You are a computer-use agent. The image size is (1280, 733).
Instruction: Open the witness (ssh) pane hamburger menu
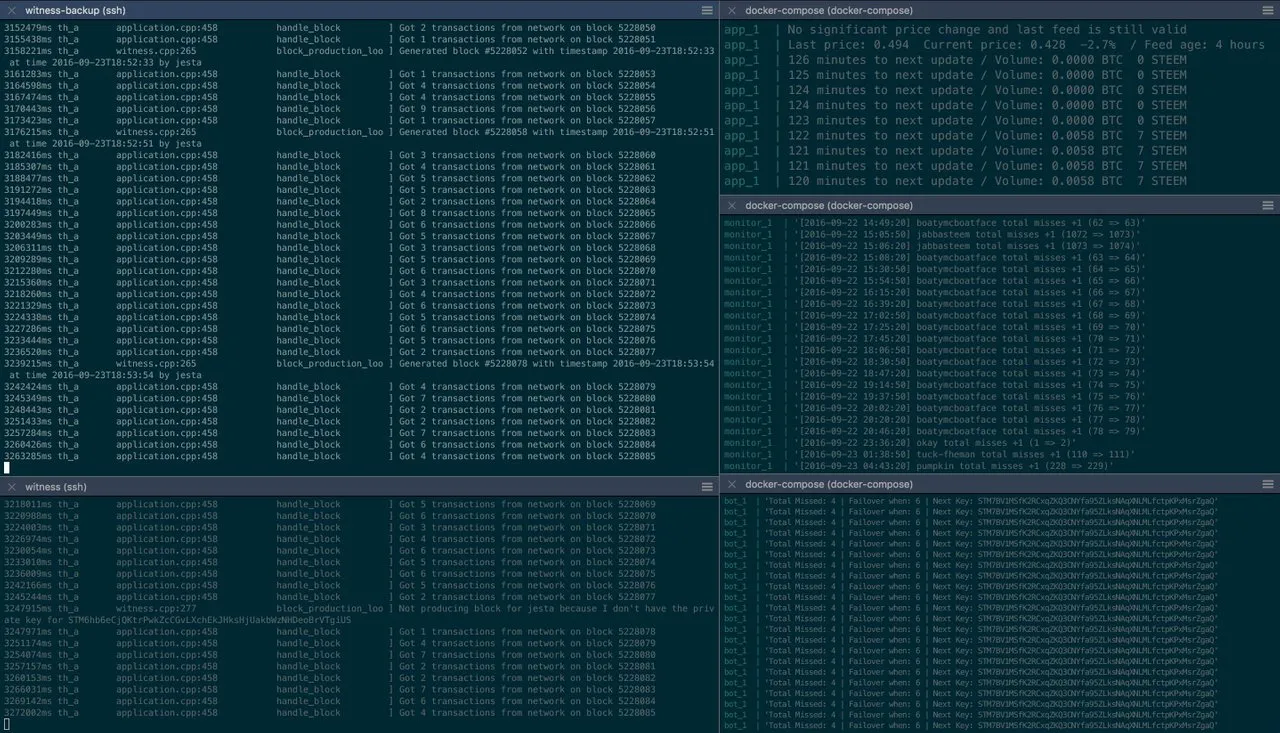[x=707, y=487]
